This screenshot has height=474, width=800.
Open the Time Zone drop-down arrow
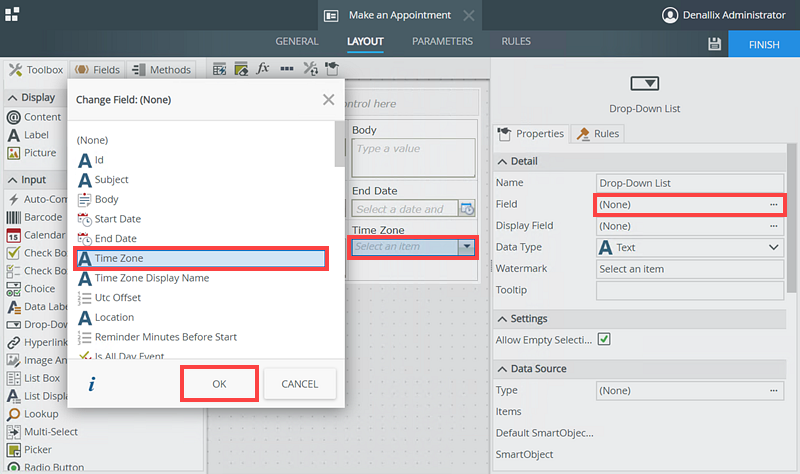[x=466, y=247]
